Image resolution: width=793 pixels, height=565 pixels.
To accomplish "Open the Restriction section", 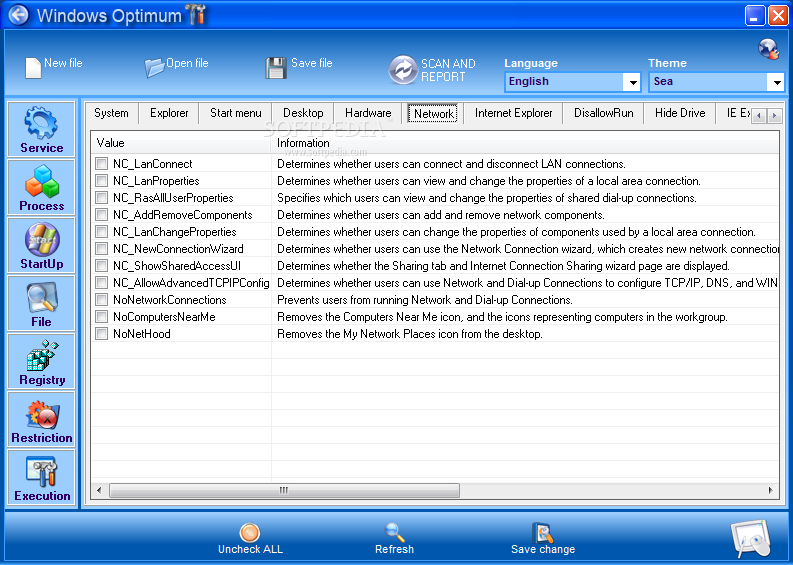I will (41, 419).
